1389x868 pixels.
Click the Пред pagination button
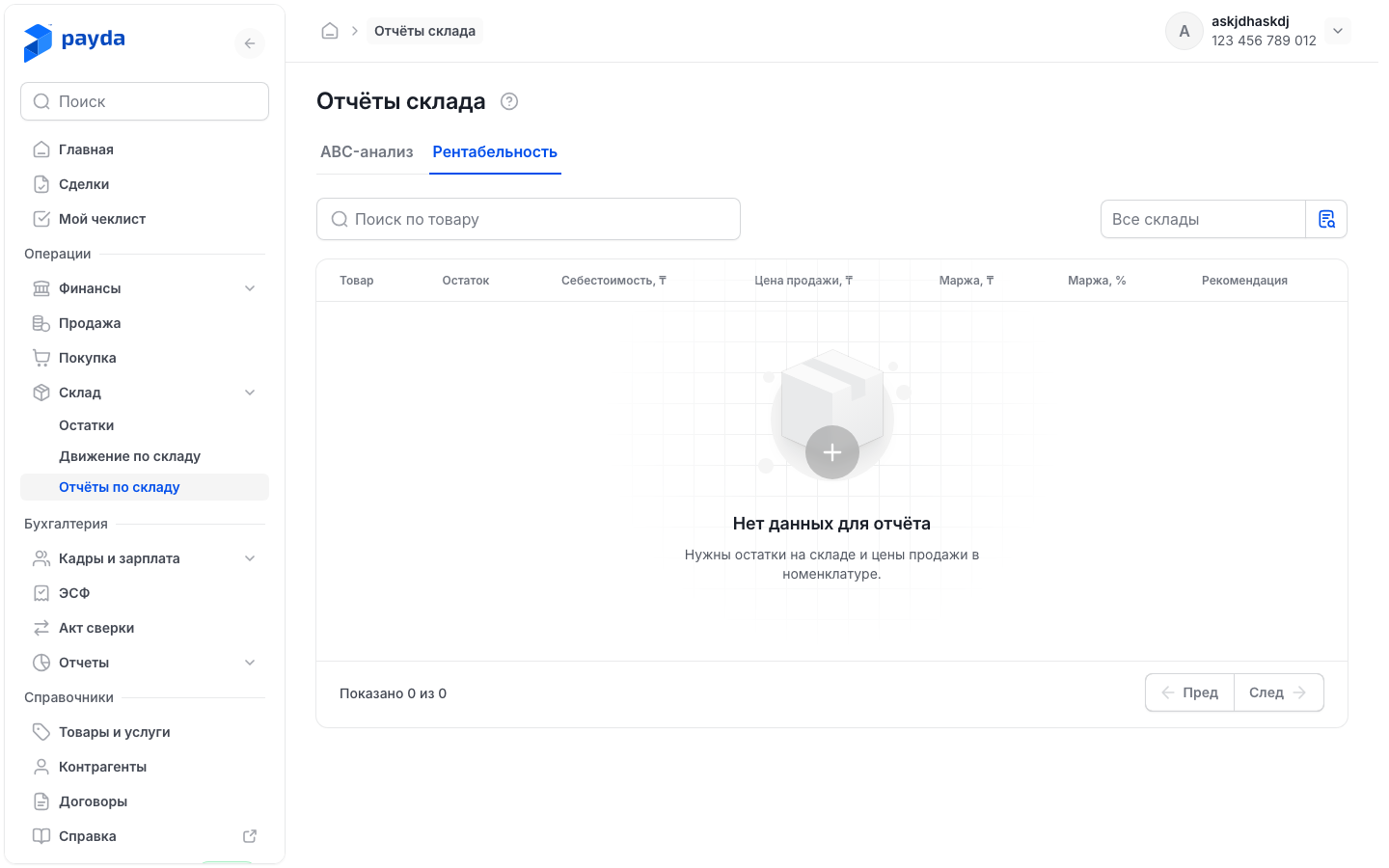click(1189, 692)
